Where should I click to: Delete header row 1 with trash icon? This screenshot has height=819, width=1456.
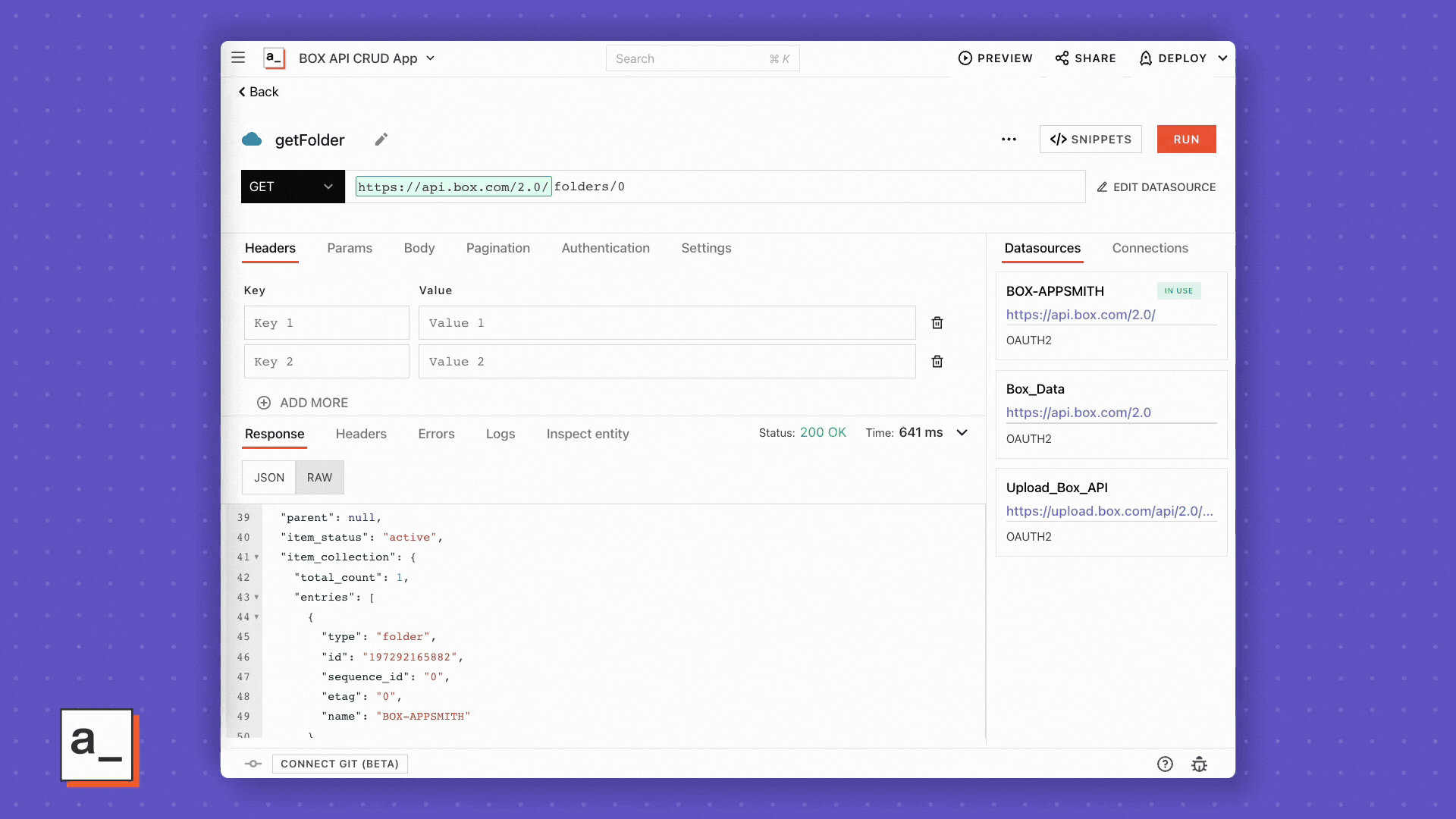click(937, 323)
